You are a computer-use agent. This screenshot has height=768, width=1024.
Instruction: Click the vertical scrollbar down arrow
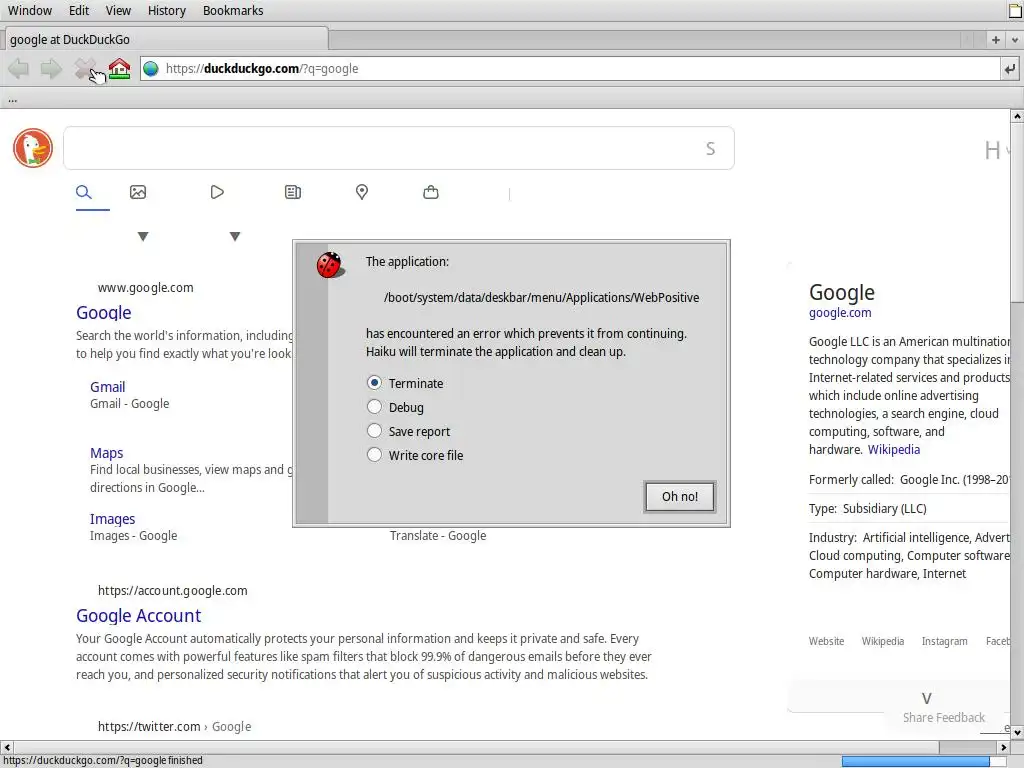pos(1017,733)
